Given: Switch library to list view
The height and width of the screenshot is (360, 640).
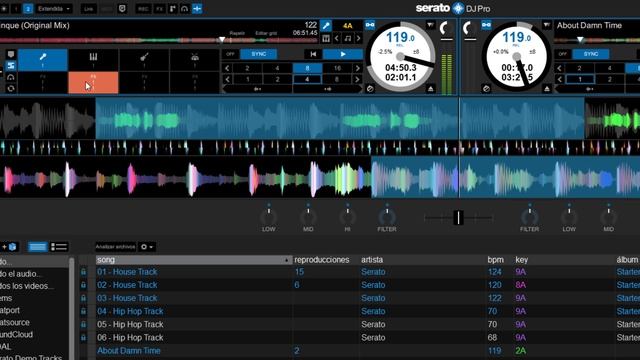Looking at the screenshot, I should (59, 247).
